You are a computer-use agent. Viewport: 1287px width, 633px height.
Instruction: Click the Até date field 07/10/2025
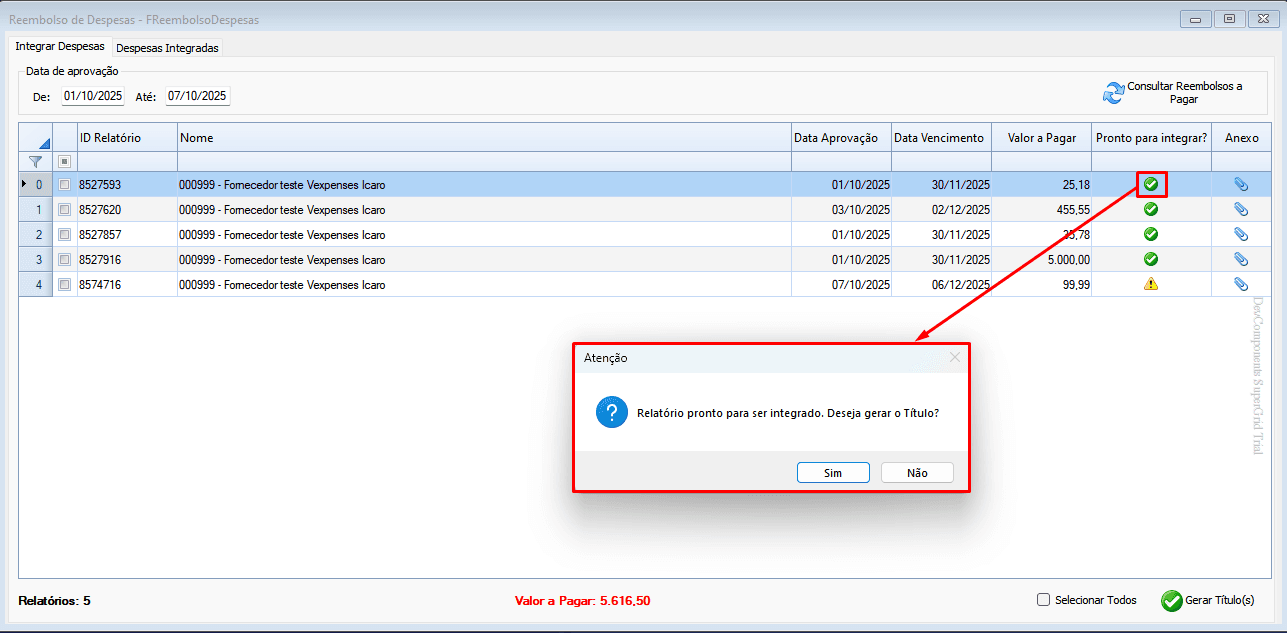tap(197, 96)
